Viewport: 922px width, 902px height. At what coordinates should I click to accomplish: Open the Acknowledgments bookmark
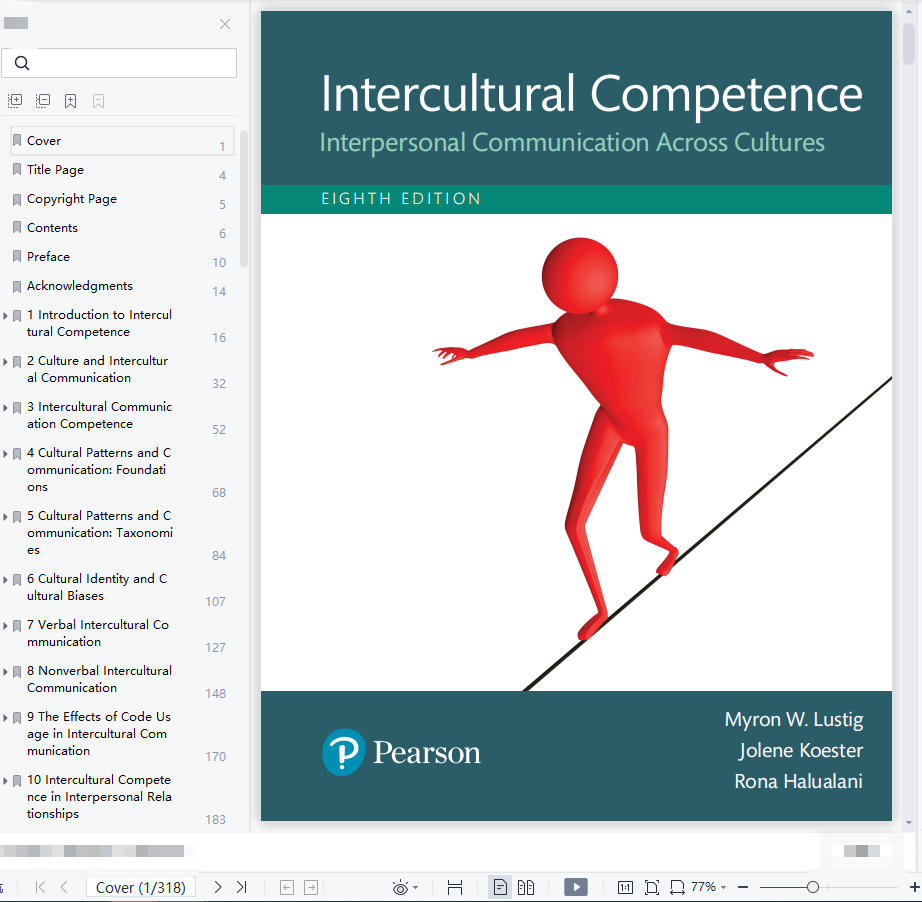pyautogui.click(x=80, y=286)
